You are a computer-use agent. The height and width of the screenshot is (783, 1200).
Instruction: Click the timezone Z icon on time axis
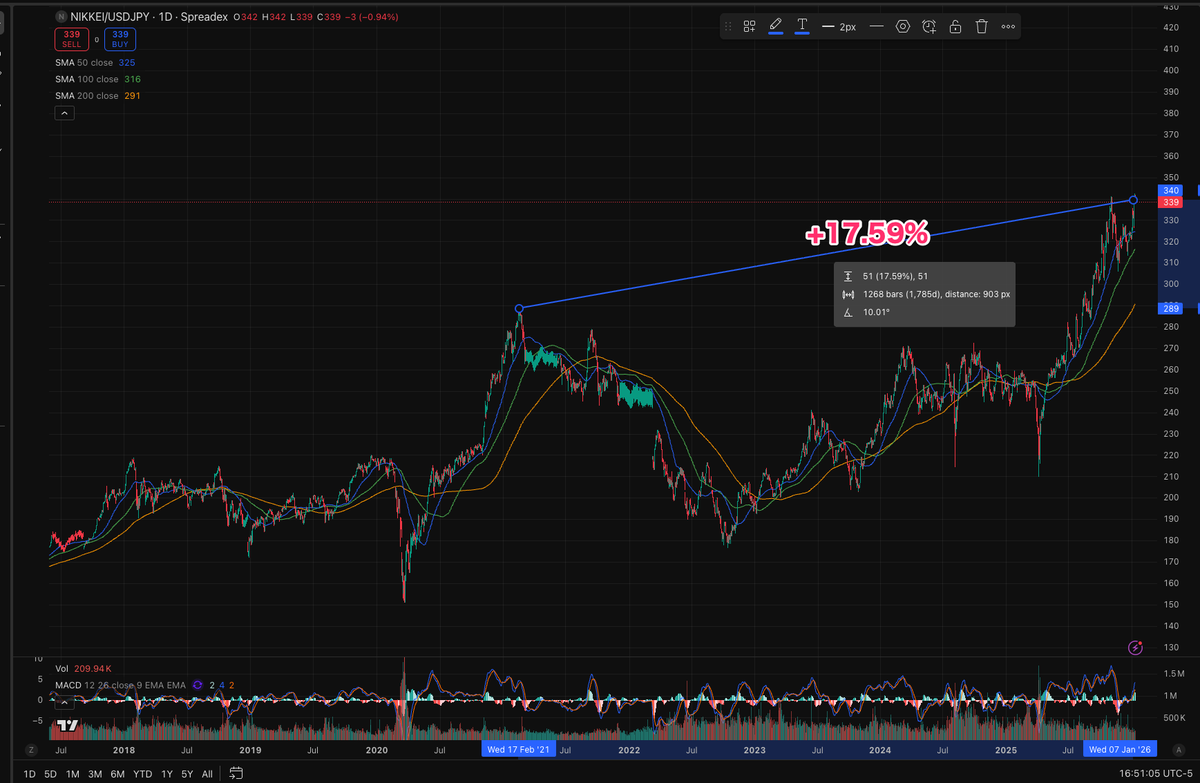coord(31,749)
